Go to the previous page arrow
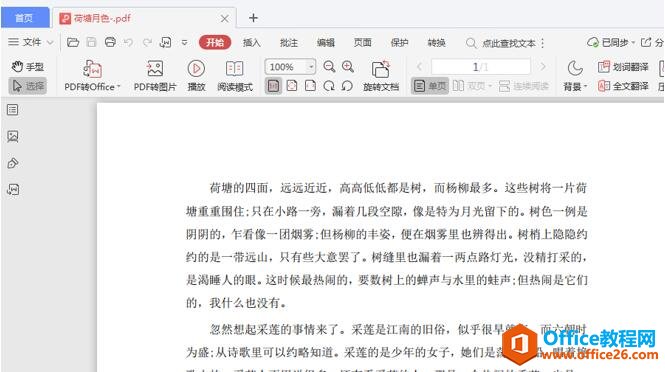 (x=419, y=67)
